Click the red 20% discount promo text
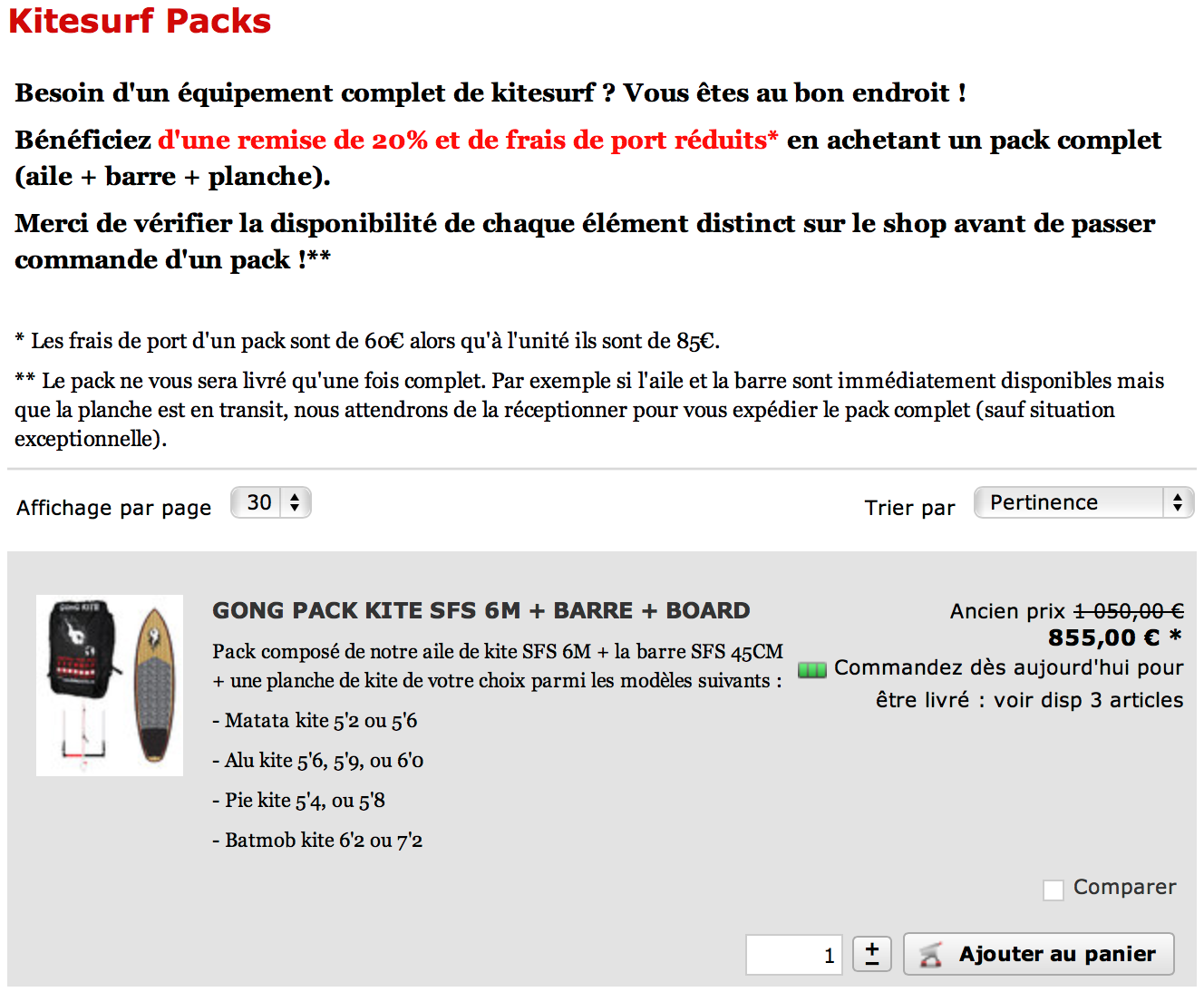This screenshot has height=992, width=1204. pos(468,140)
